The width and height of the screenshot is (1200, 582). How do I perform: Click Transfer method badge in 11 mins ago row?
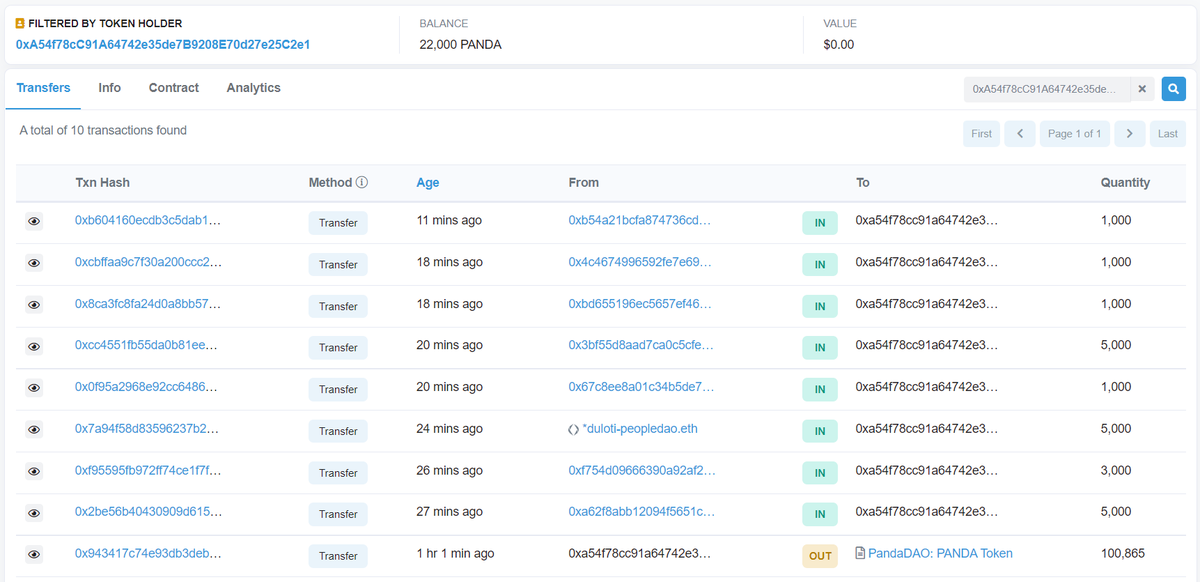click(338, 223)
